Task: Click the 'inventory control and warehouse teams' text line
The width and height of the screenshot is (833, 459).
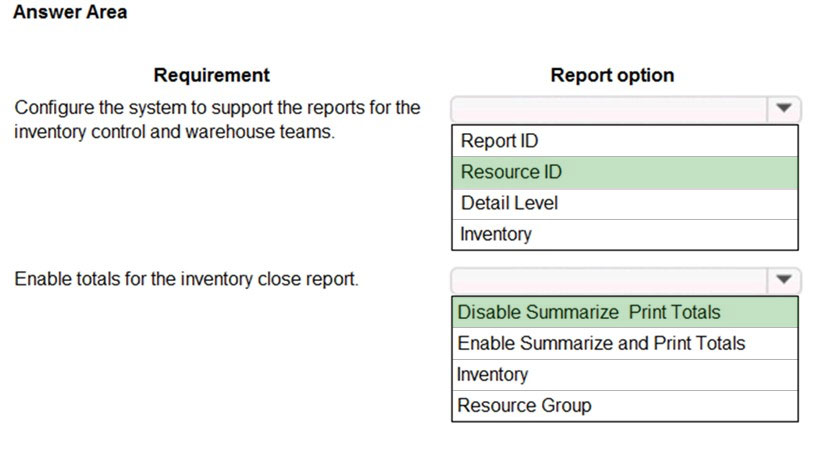Action: coord(175,132)
